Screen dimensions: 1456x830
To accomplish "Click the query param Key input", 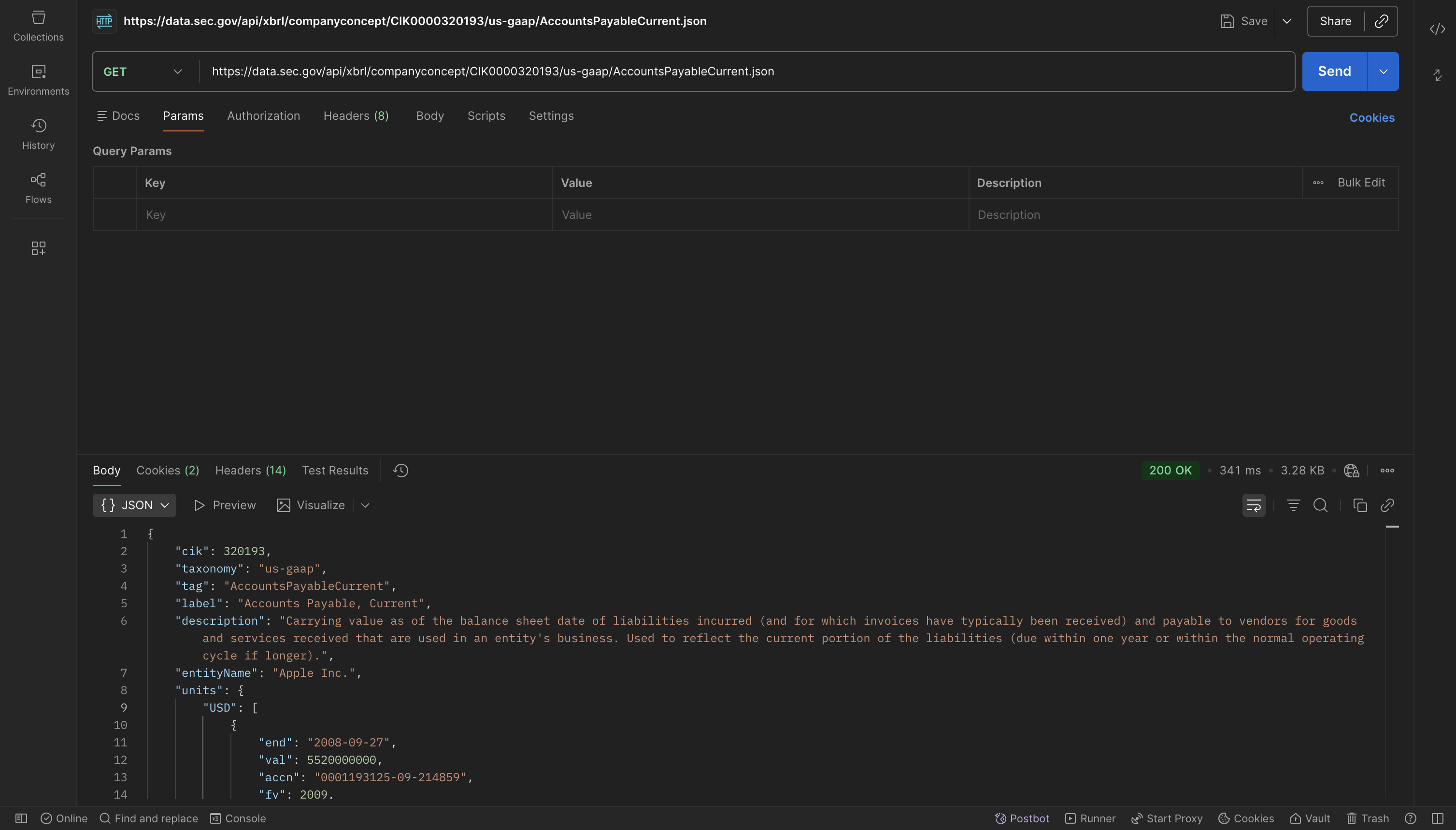I will click(x=344, y=215).
